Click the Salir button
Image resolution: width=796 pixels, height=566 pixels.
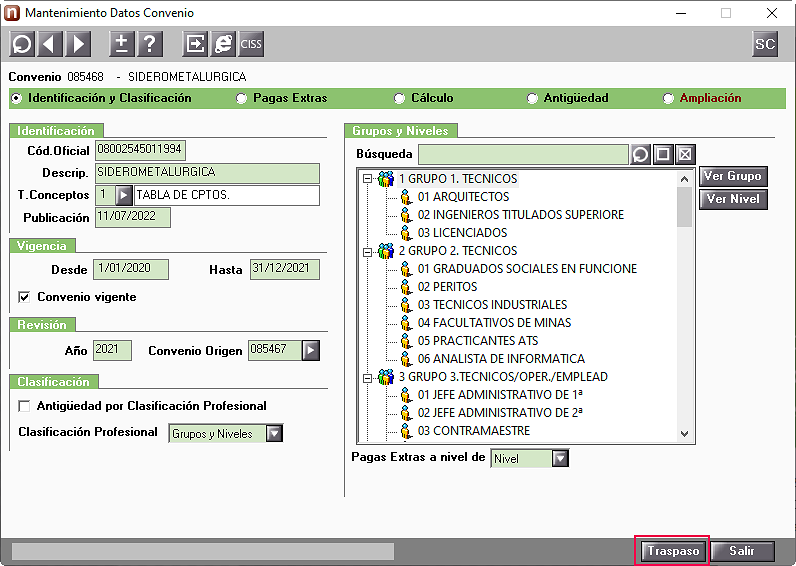click(742, 551)
